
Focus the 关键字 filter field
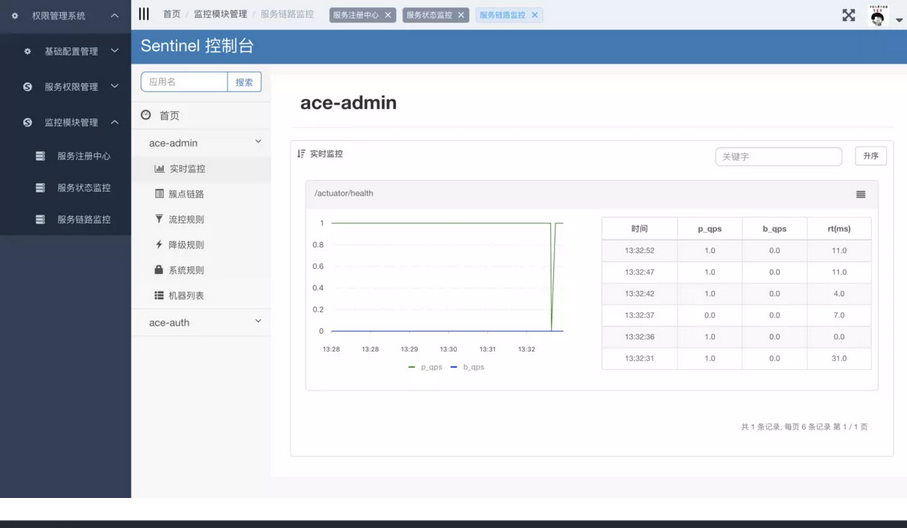click(778, 156)
